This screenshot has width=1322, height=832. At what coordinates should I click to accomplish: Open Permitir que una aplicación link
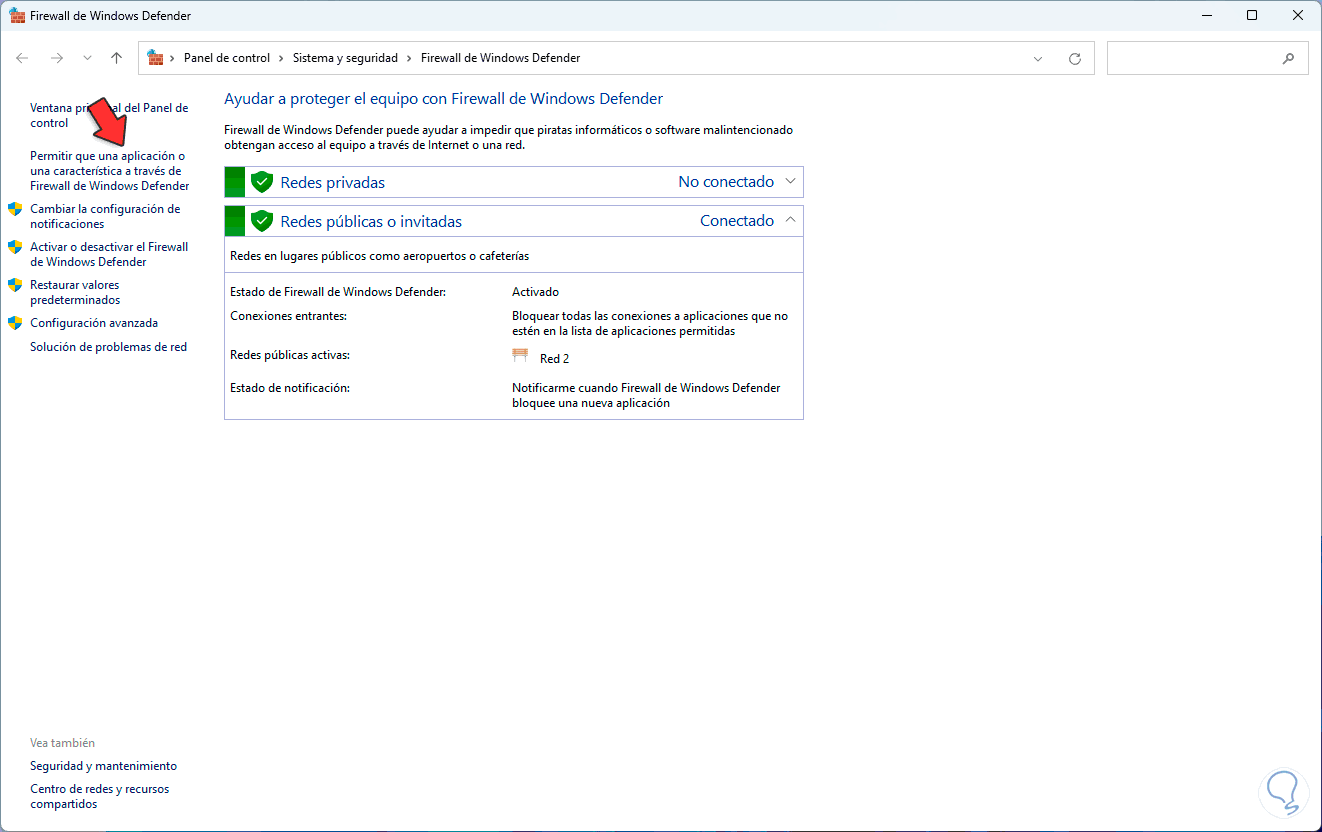[110, 171]
